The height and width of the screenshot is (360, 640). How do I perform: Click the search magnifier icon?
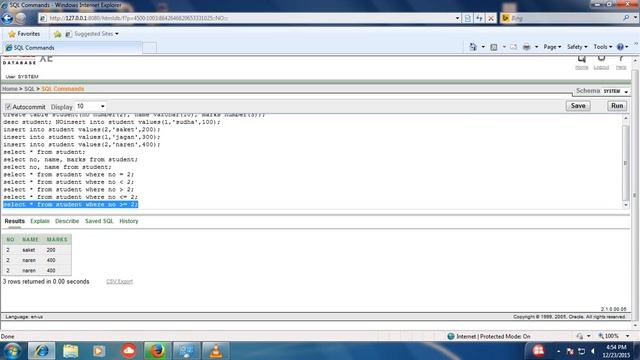[x=626, y=18]
